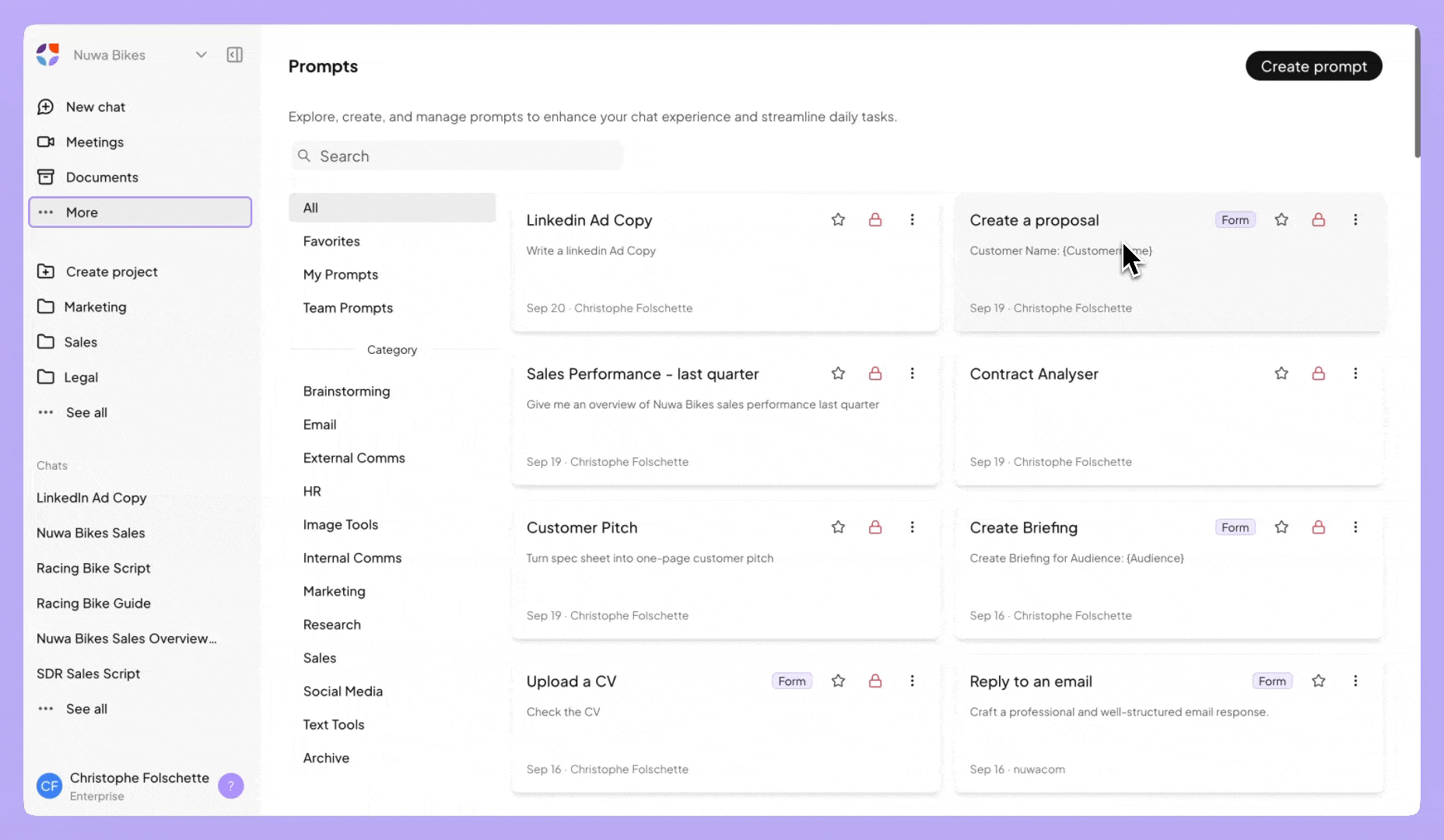Click the prompts Search field
Image resolution: width=1444 pixels, height=840 pixels.
457,156
